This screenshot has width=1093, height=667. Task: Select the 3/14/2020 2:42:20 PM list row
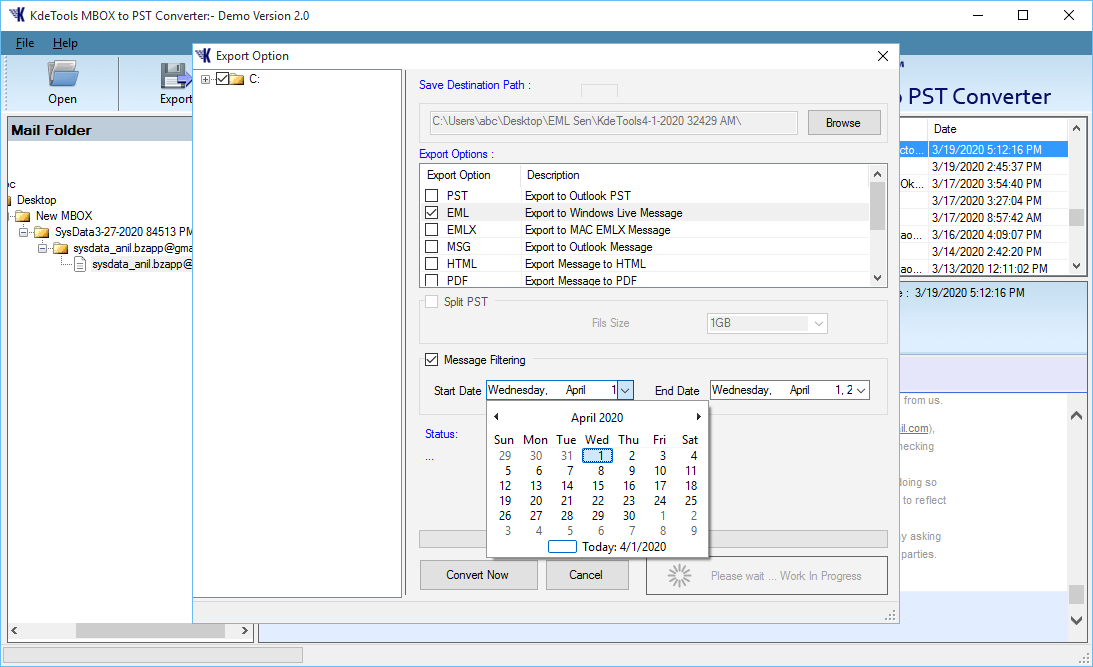[x=984, y=252]
